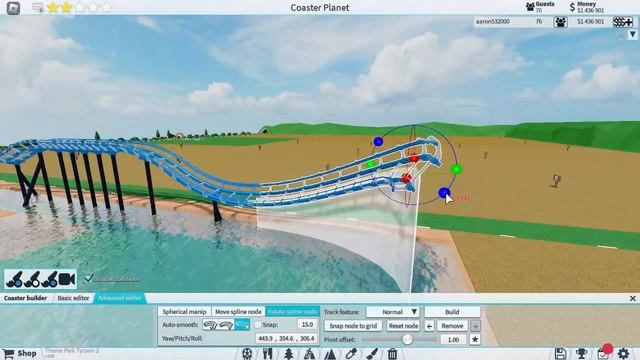
Task: Select the third coaster camera view icon
Action: coord(49,279)
